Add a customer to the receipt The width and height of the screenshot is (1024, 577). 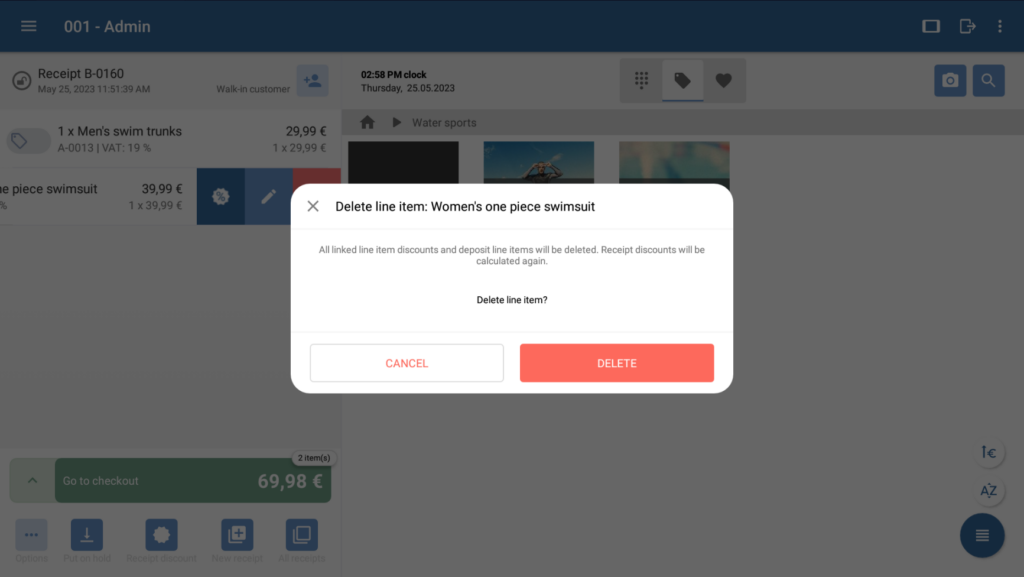tap(312, 80)
